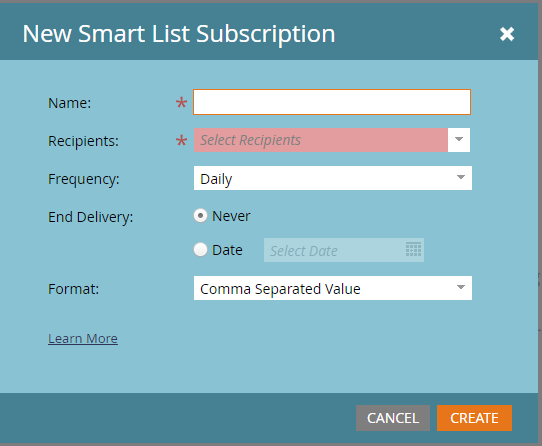Click the Daily value in Frequency box
The height and width of the screenshot is (446, 542).
(x=216, y=179)
